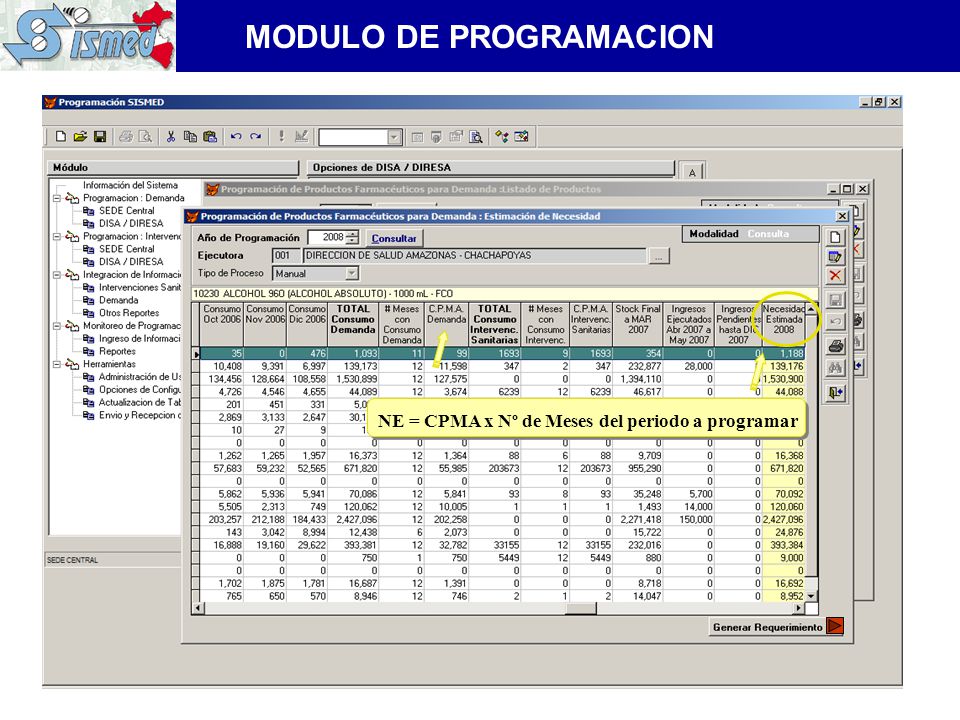The width and height of the screenshot is (960, 720).
Task: Click the last toolbar icon with window and diamonds
Action: point(521,137)
